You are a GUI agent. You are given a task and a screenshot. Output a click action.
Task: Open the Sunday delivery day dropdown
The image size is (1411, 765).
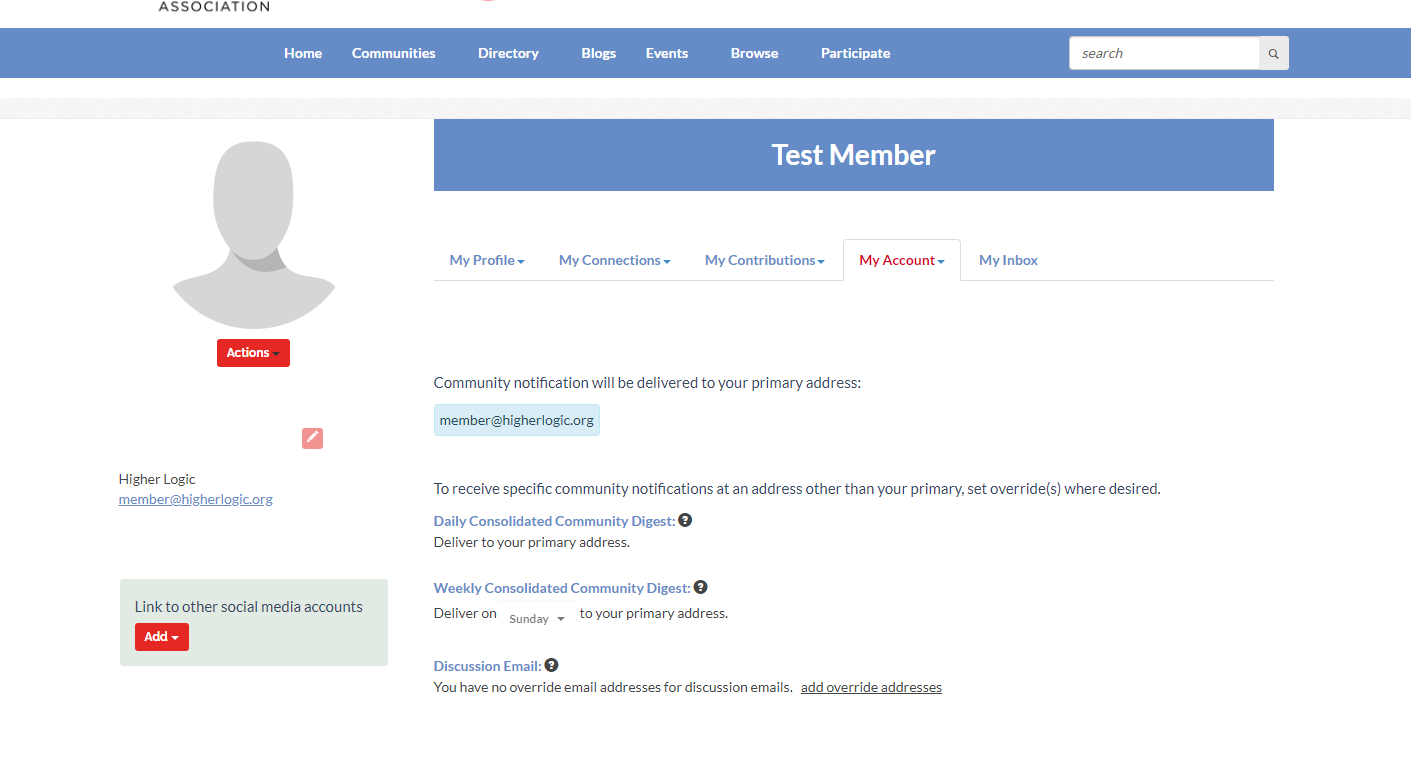pos(537,619)
